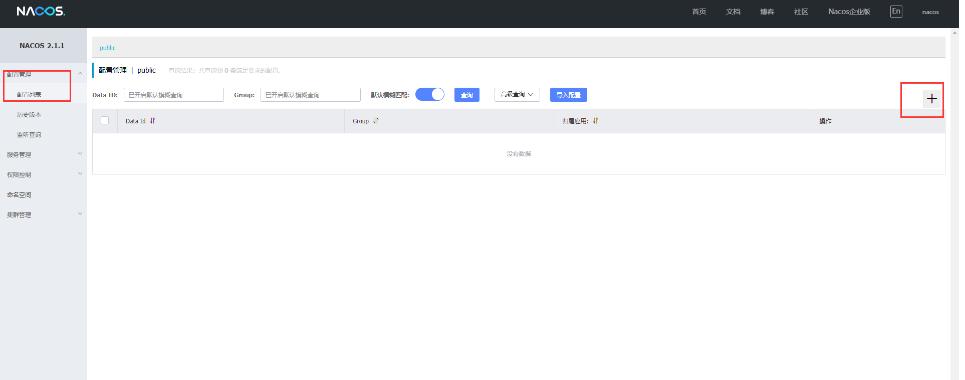
Task: Open 博客 in the top navigation
Action: [x=767, y=12]
